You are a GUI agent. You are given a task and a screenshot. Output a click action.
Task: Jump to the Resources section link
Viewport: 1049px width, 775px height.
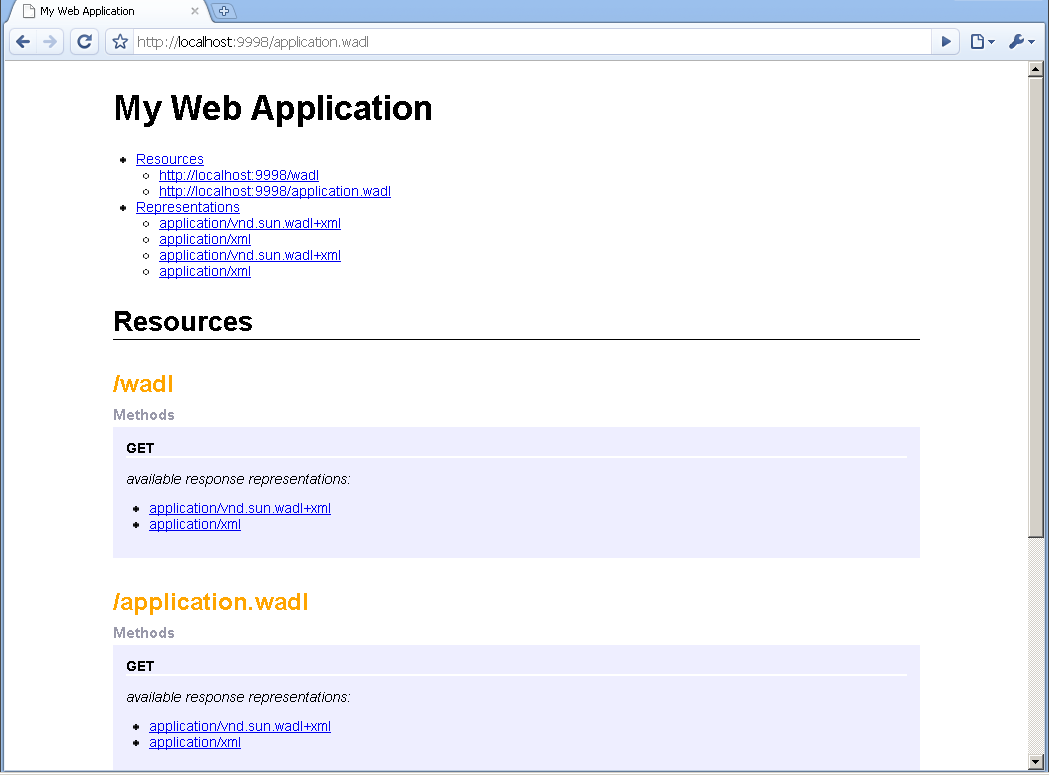click(x=170, y=159)
